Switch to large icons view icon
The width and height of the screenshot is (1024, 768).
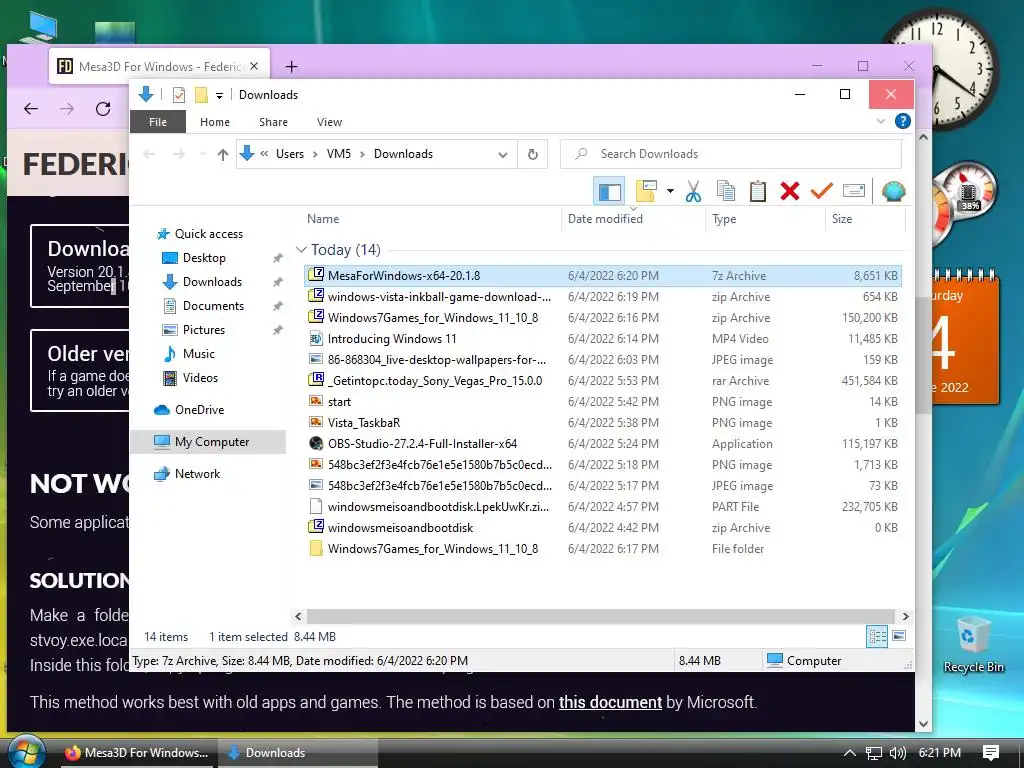899,636
